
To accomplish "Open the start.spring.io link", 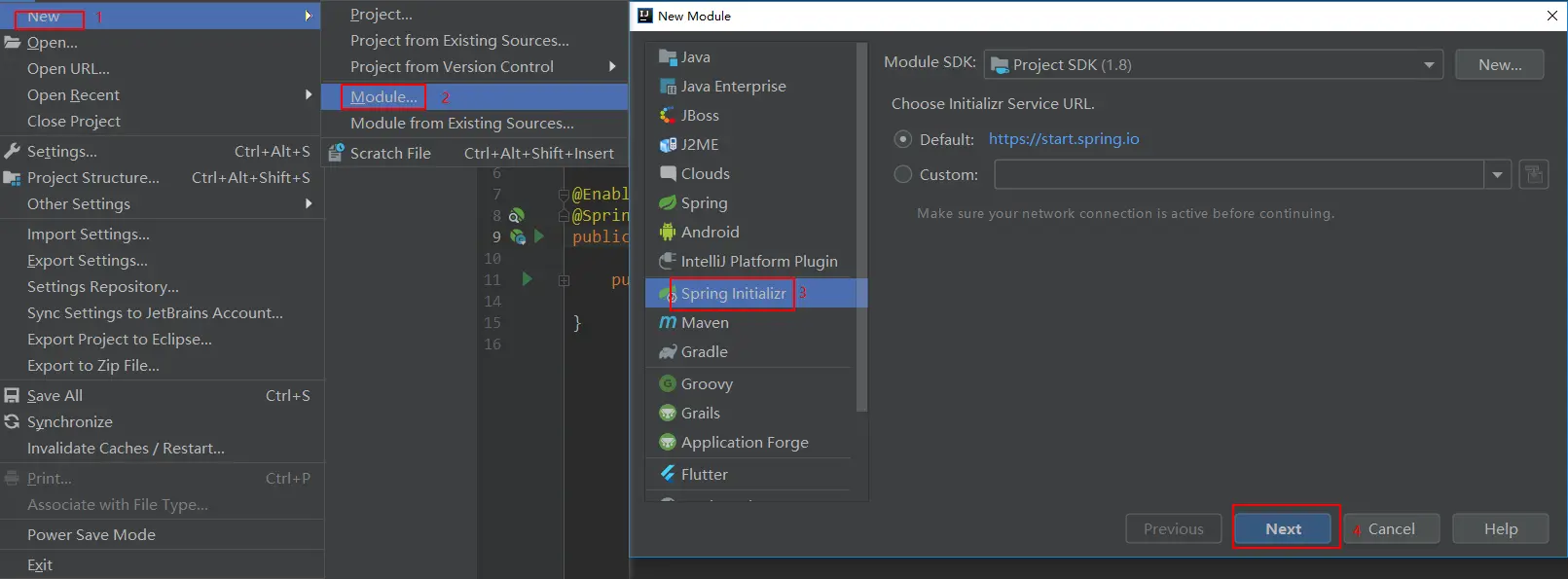I will coord(1064,138).
